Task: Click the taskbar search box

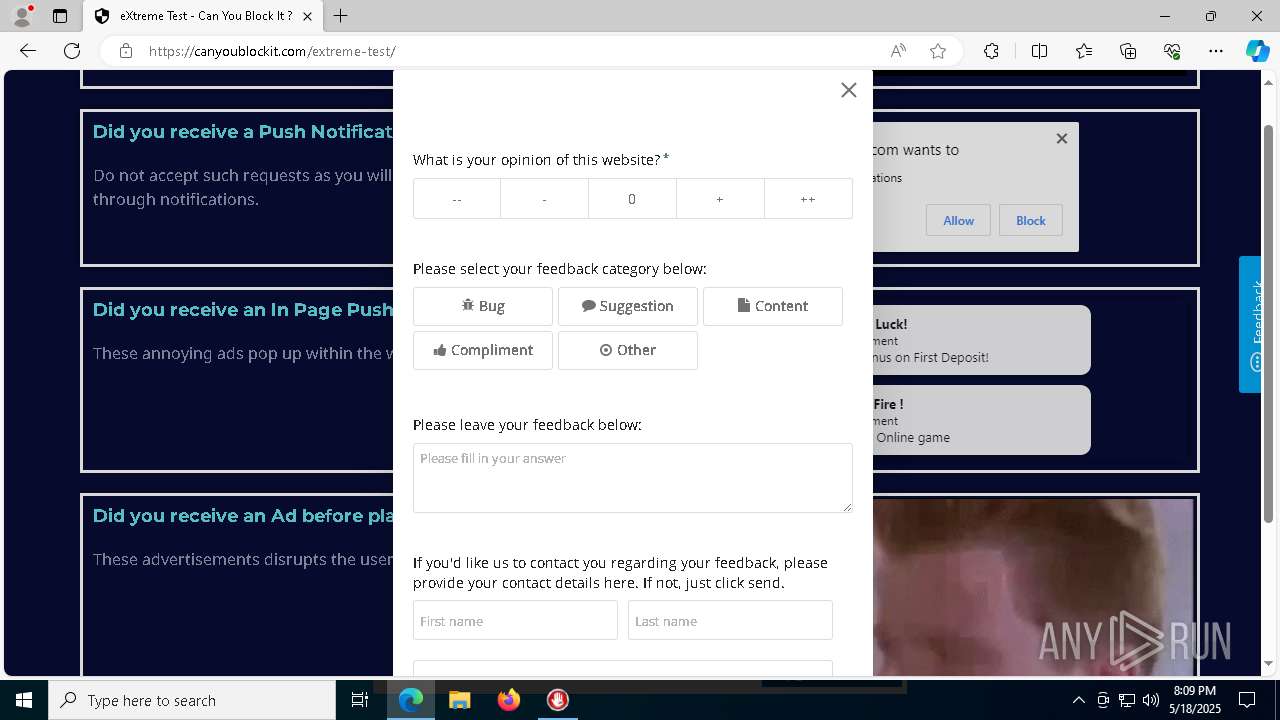Action: pos(192,700)
